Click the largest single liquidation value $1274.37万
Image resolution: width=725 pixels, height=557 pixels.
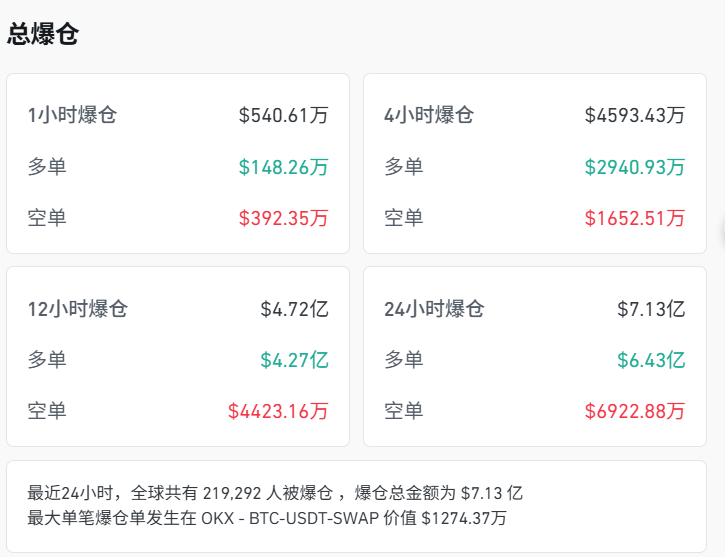tap(464, 518)
